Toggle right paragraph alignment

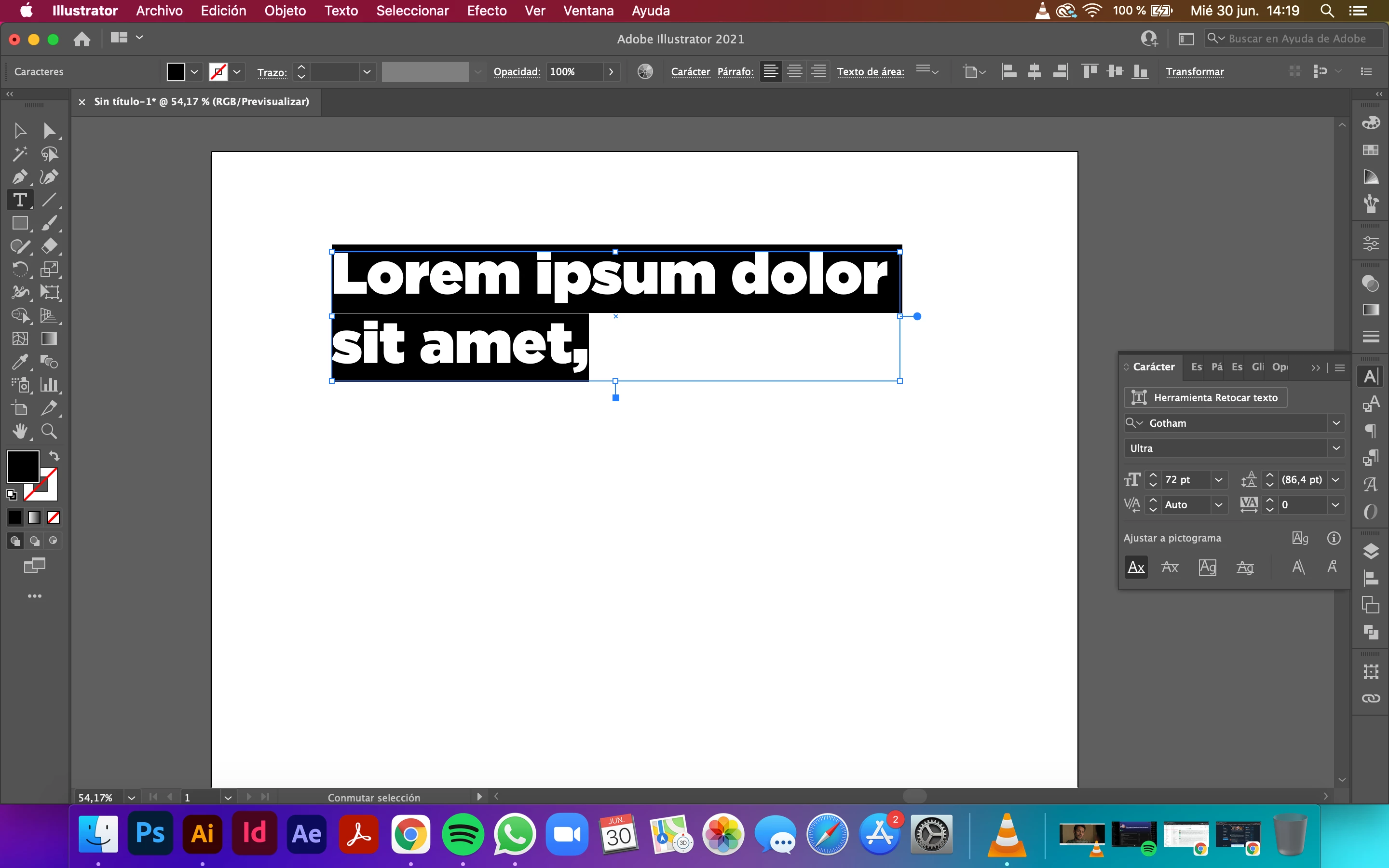tap(818, 72)
